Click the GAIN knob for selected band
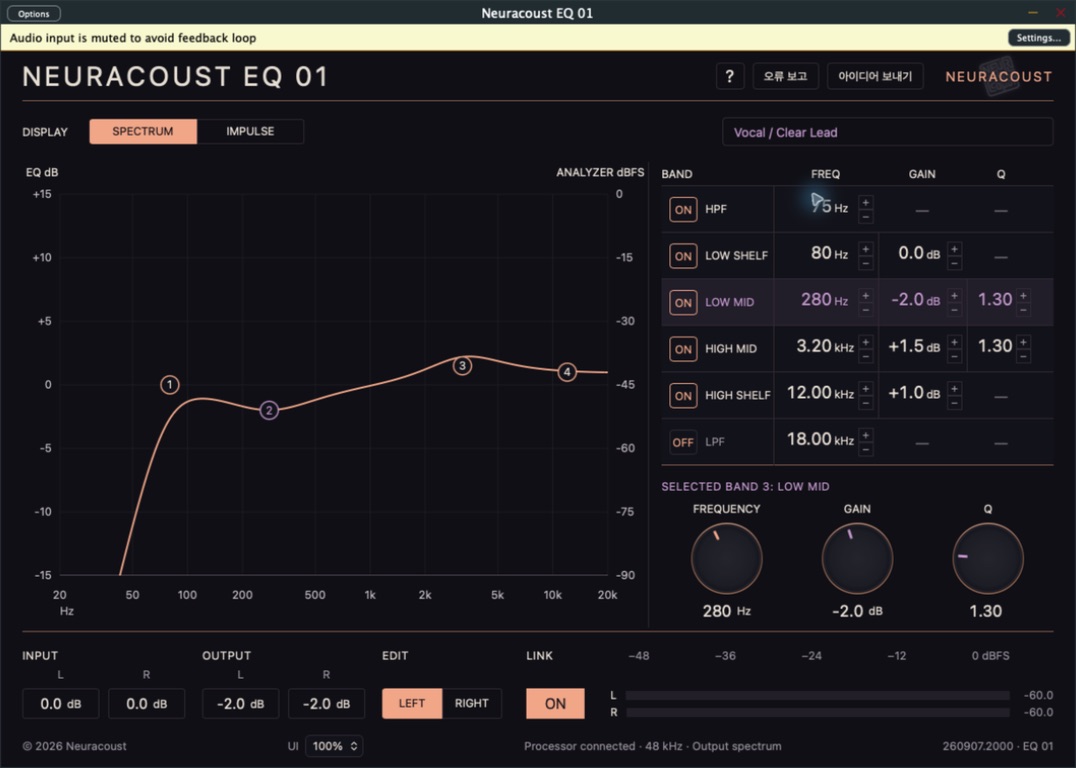Screen dimensions: 1076x768 (857, 559)
